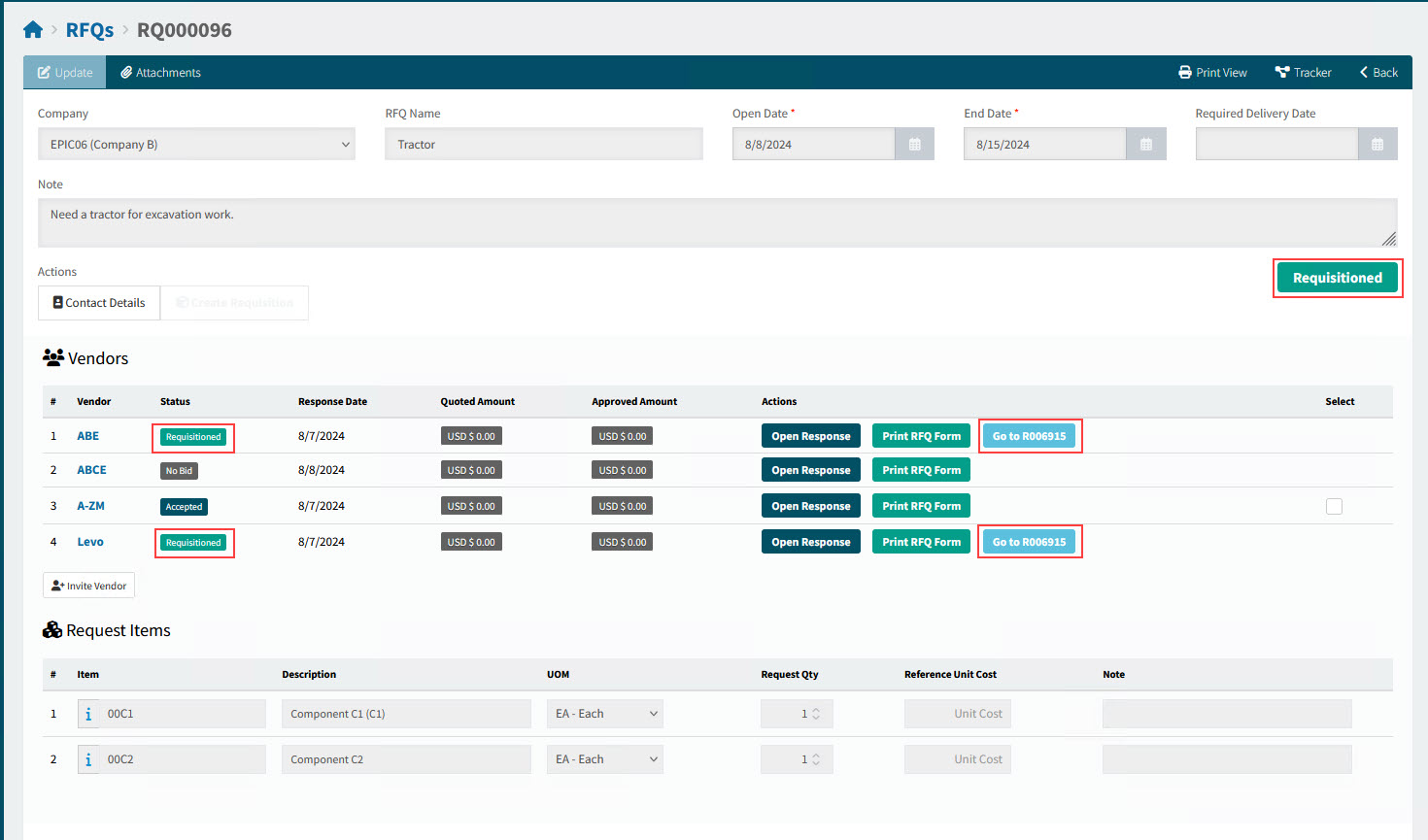1428x840 pixels.
Task: Open the ABE vendor link
Action: pos(87,435)
